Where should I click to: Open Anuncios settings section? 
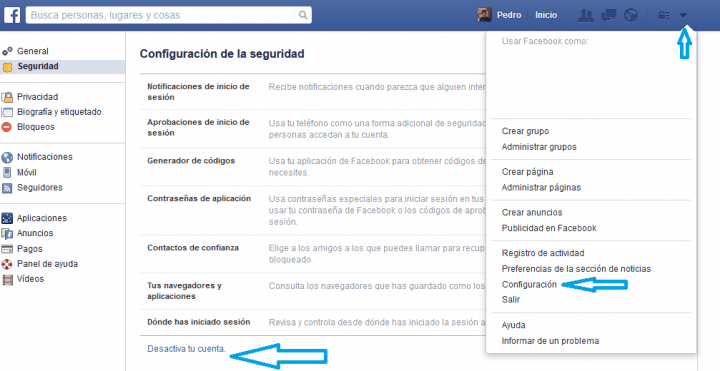[35, 233]
